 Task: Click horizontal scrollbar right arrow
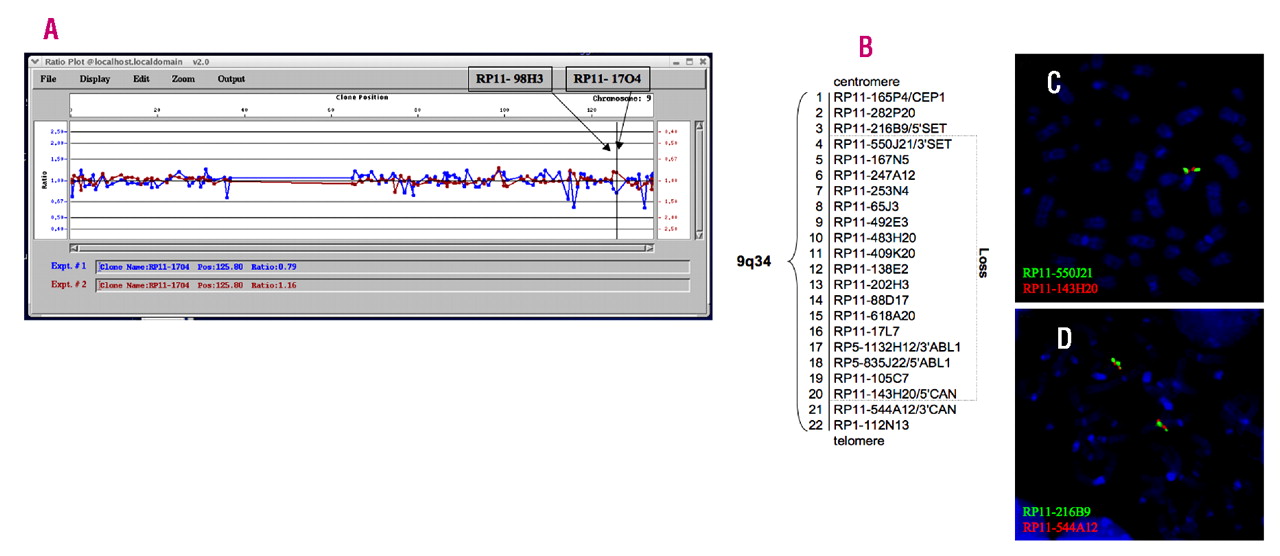[x=649, y=247]
